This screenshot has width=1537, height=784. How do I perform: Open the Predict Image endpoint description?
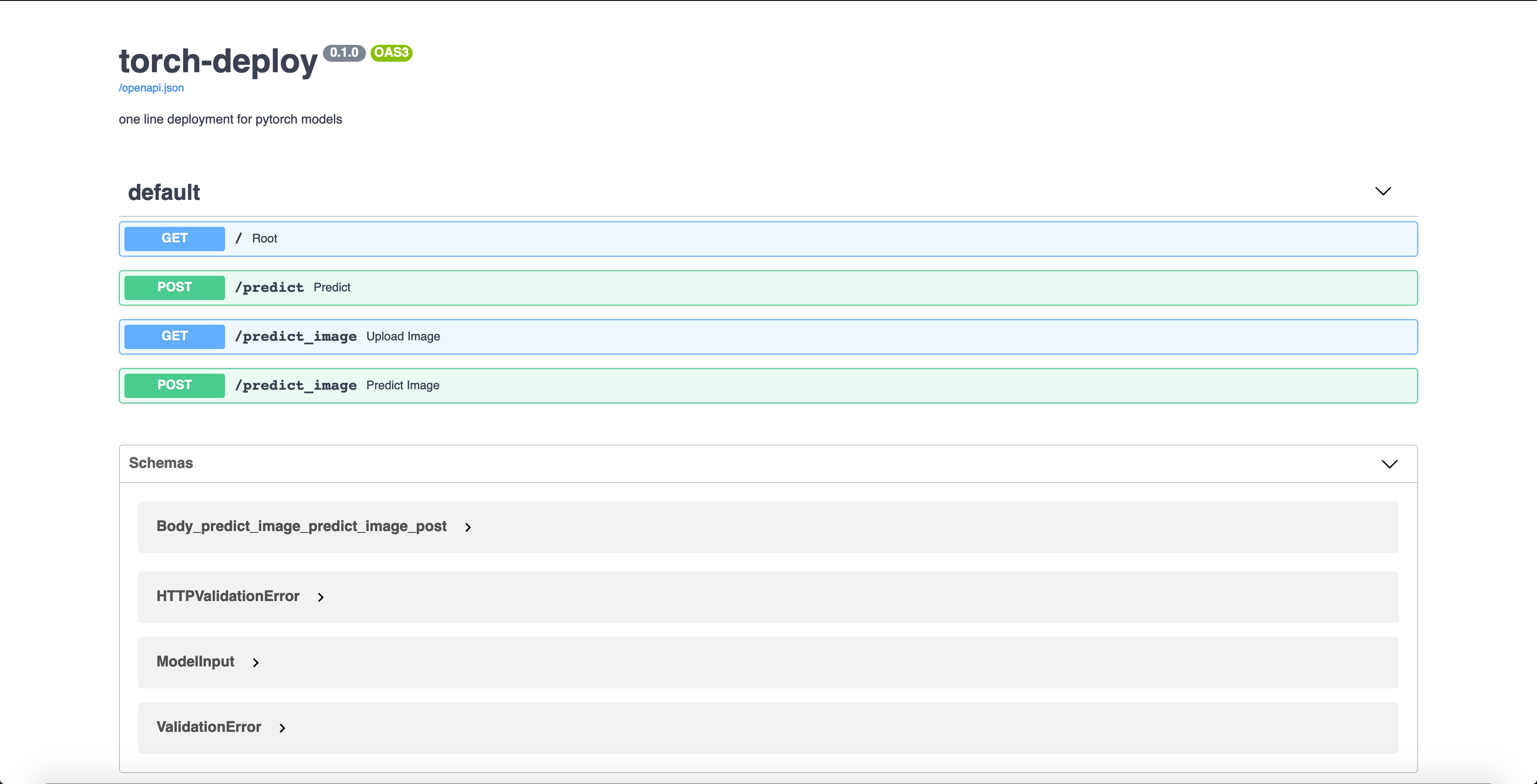click(402, 386)
